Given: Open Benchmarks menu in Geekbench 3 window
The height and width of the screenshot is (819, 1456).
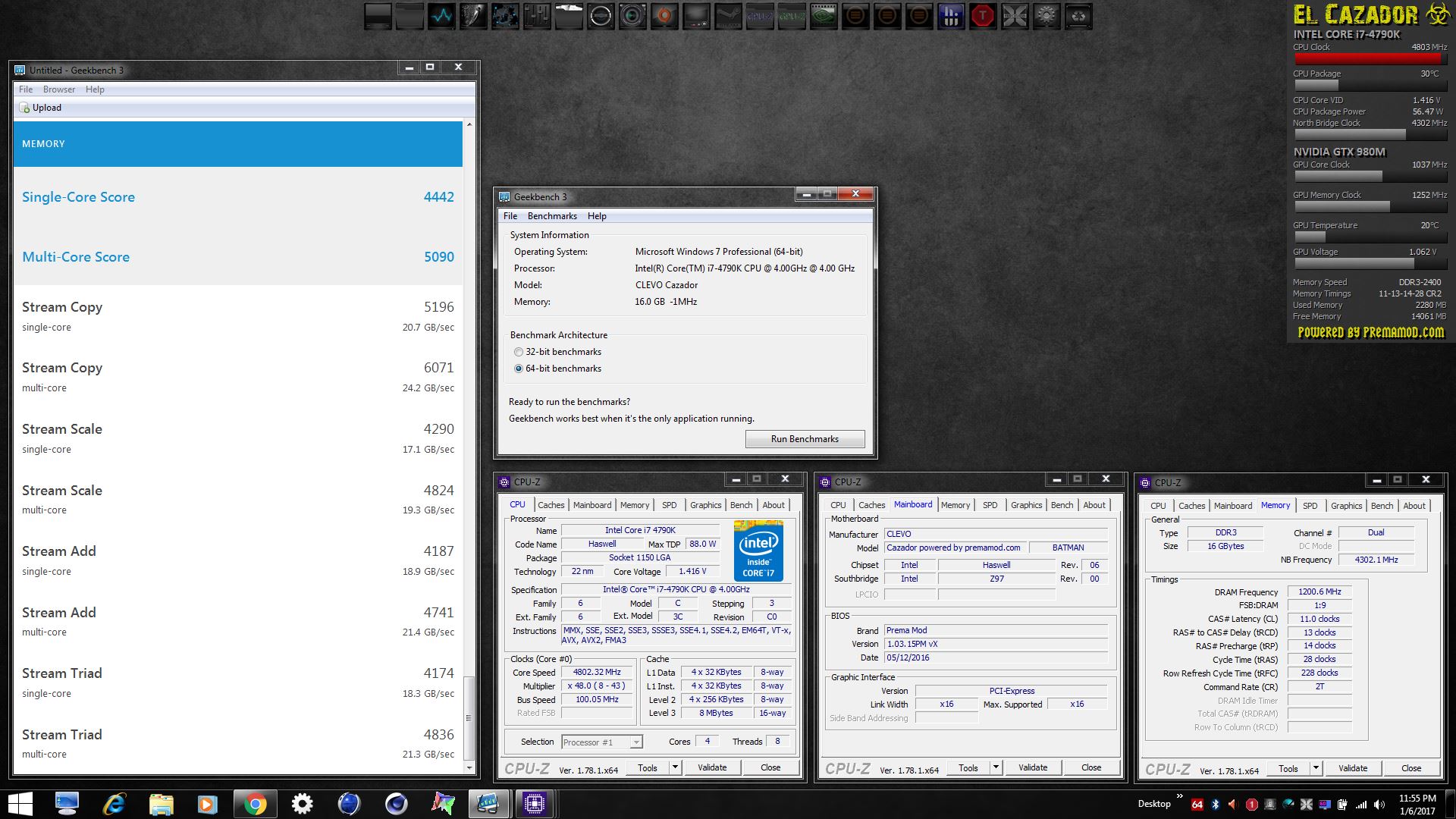Looking at the screenshot, I should pyautogui.click(x=552, y=216).
